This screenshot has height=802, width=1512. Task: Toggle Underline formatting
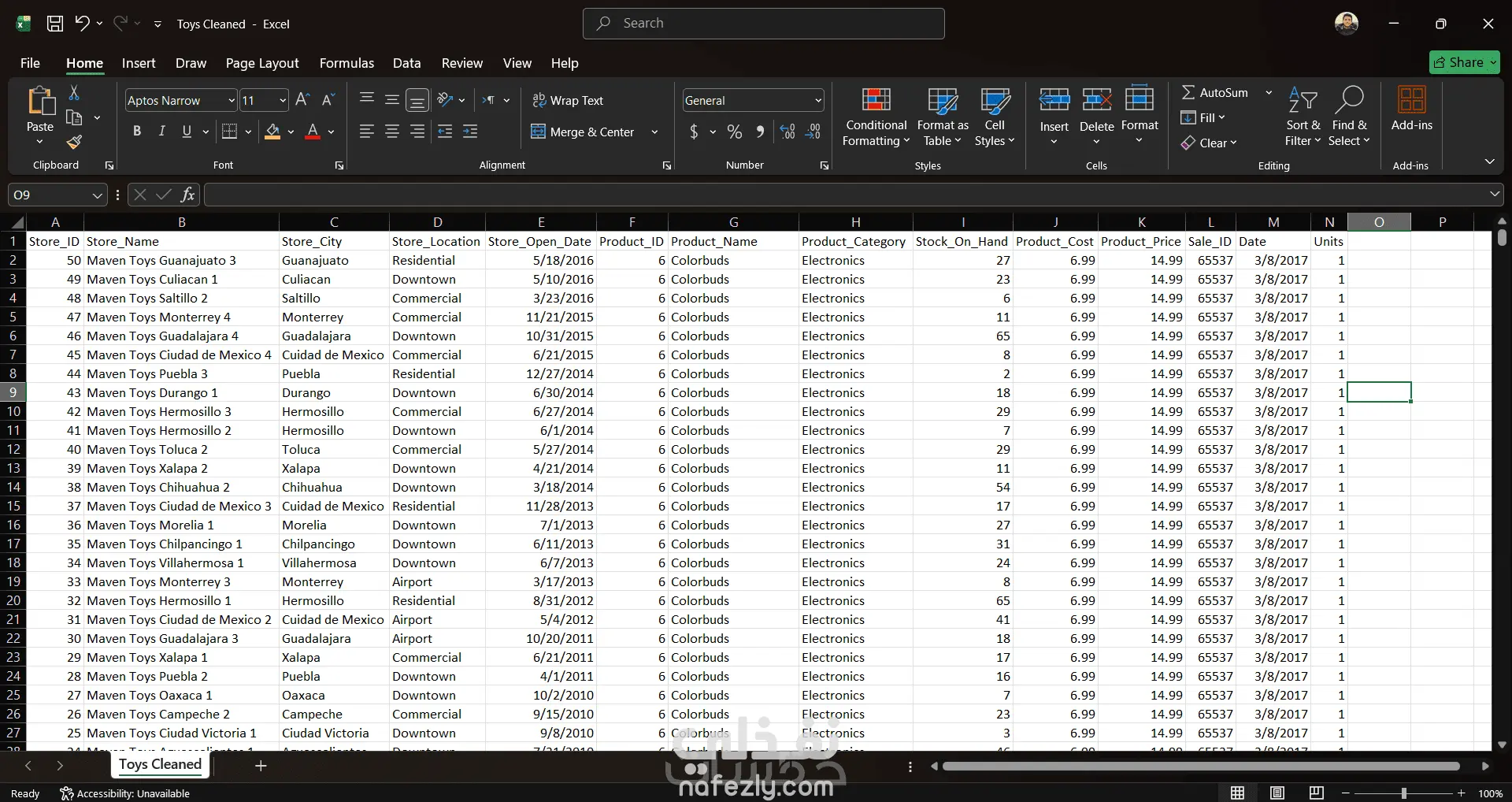187,132
